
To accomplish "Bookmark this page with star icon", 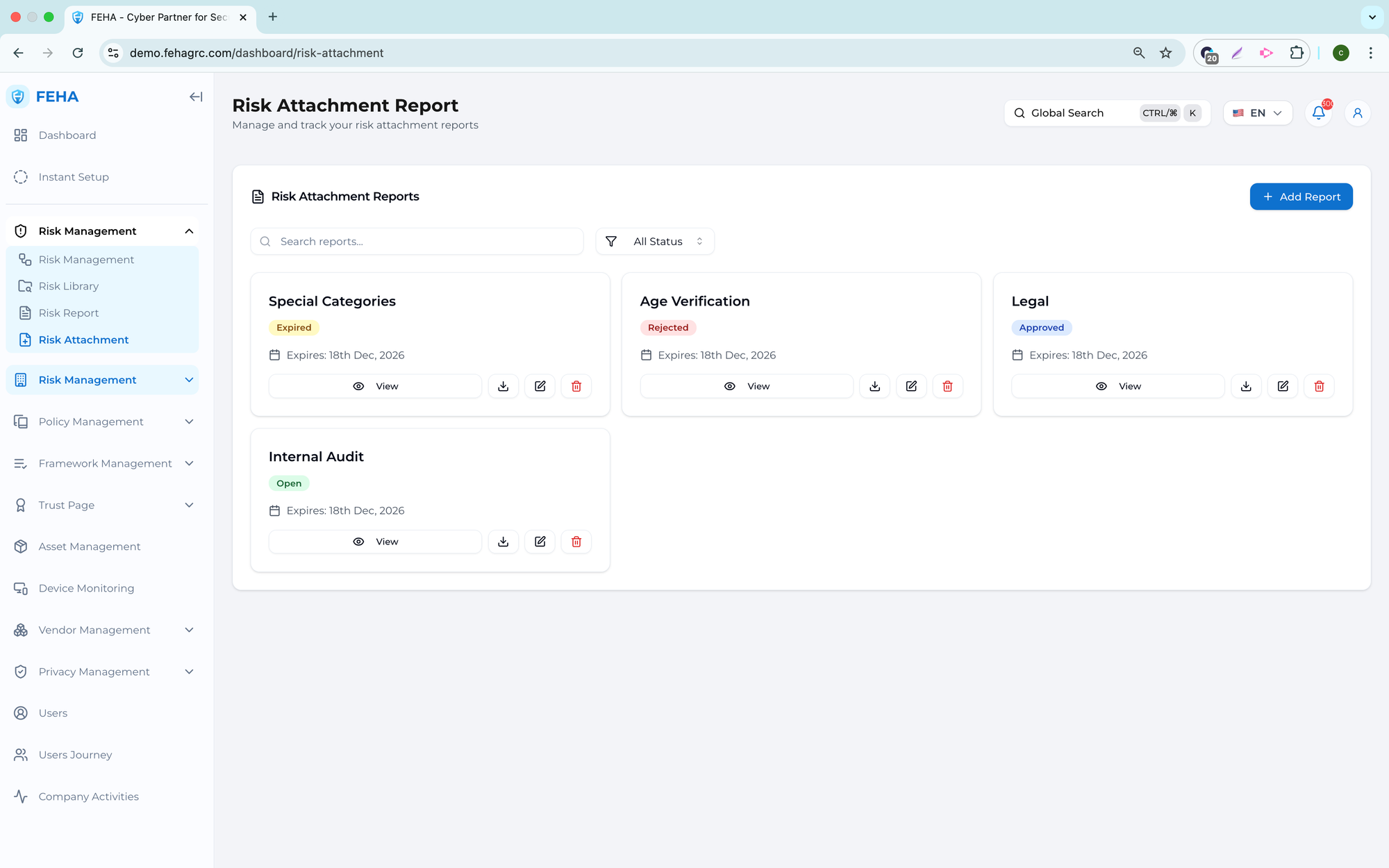I will coord(1165,53).
